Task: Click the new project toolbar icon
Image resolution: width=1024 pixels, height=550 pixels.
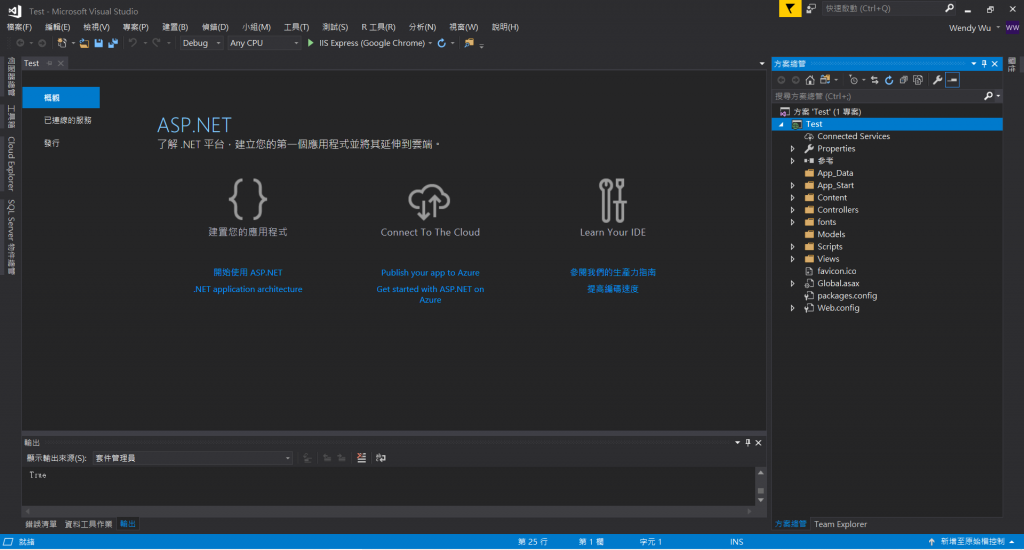Action: (62, 43)
